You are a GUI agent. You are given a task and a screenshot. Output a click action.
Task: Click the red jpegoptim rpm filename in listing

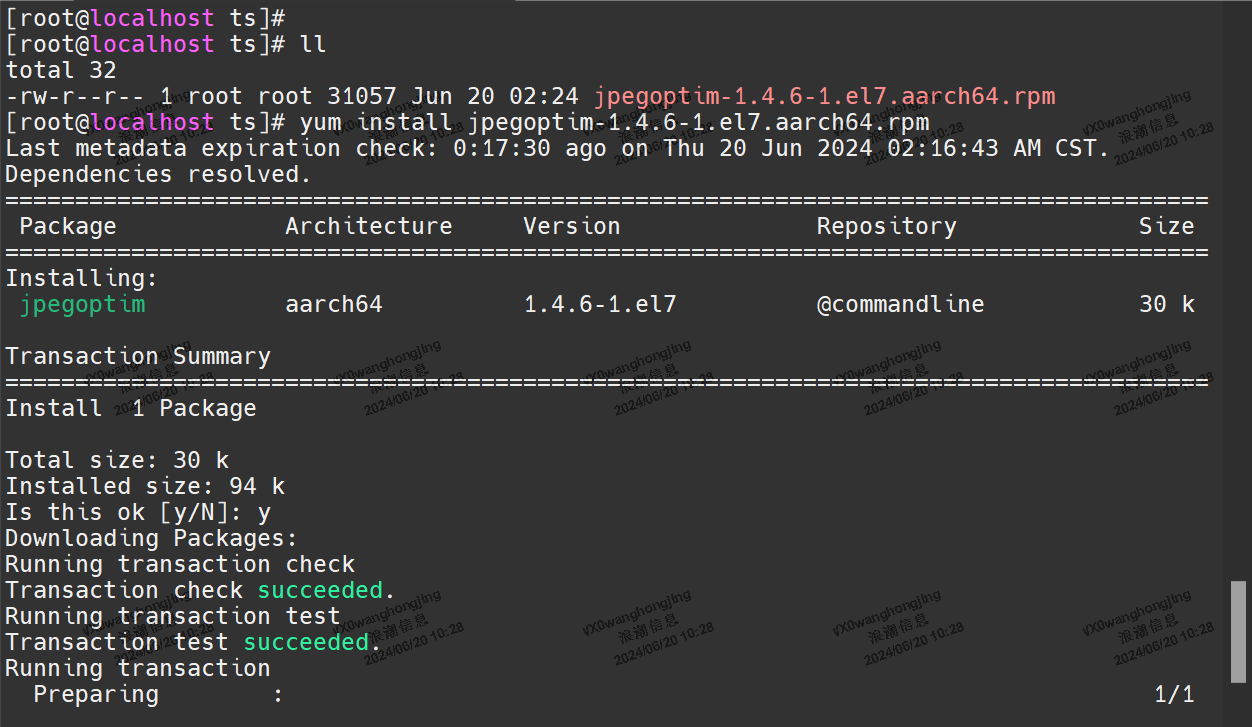824,97
